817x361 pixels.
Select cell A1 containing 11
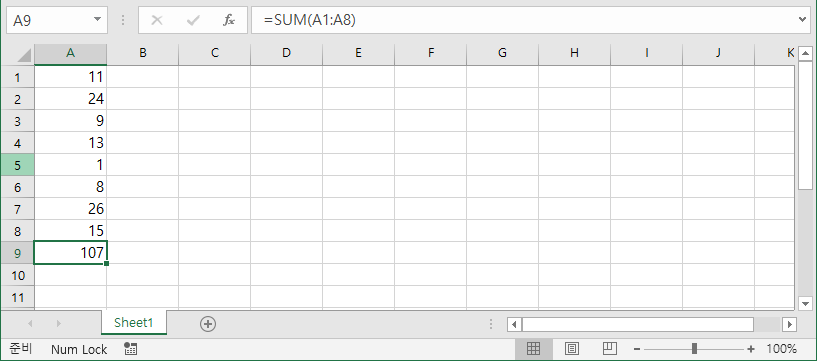click(x=71, y=77)
